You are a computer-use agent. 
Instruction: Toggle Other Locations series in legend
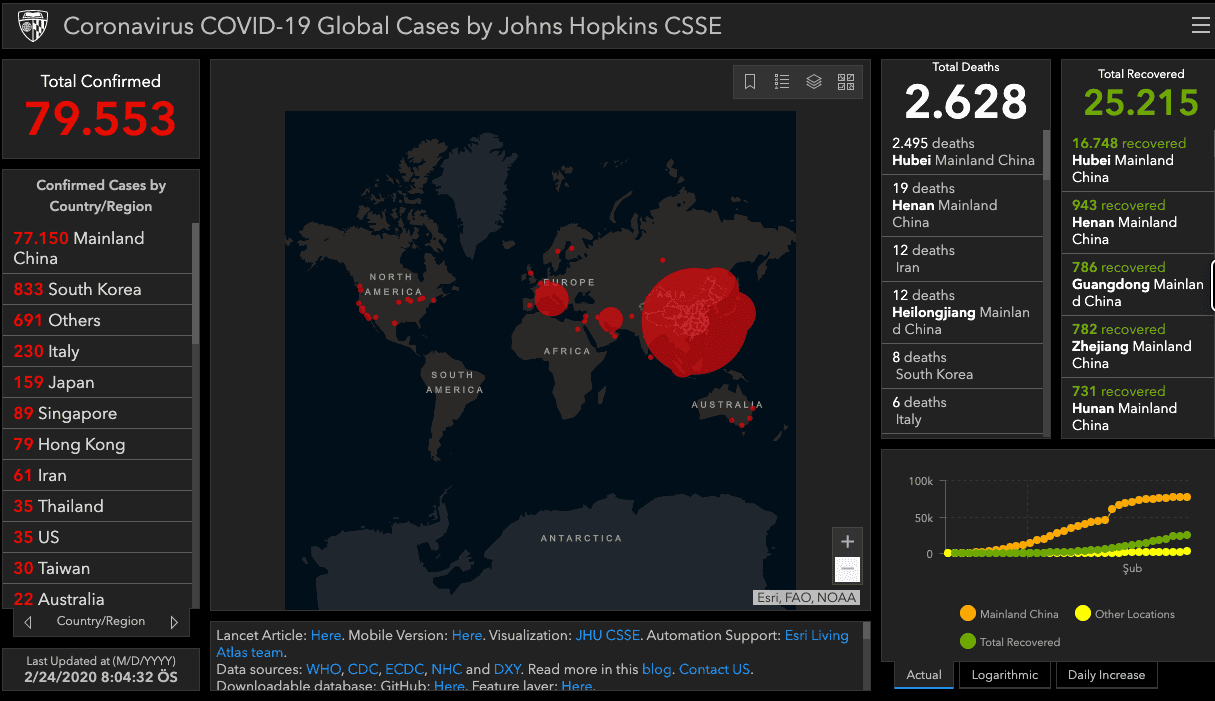click(x=1124, y=614)
